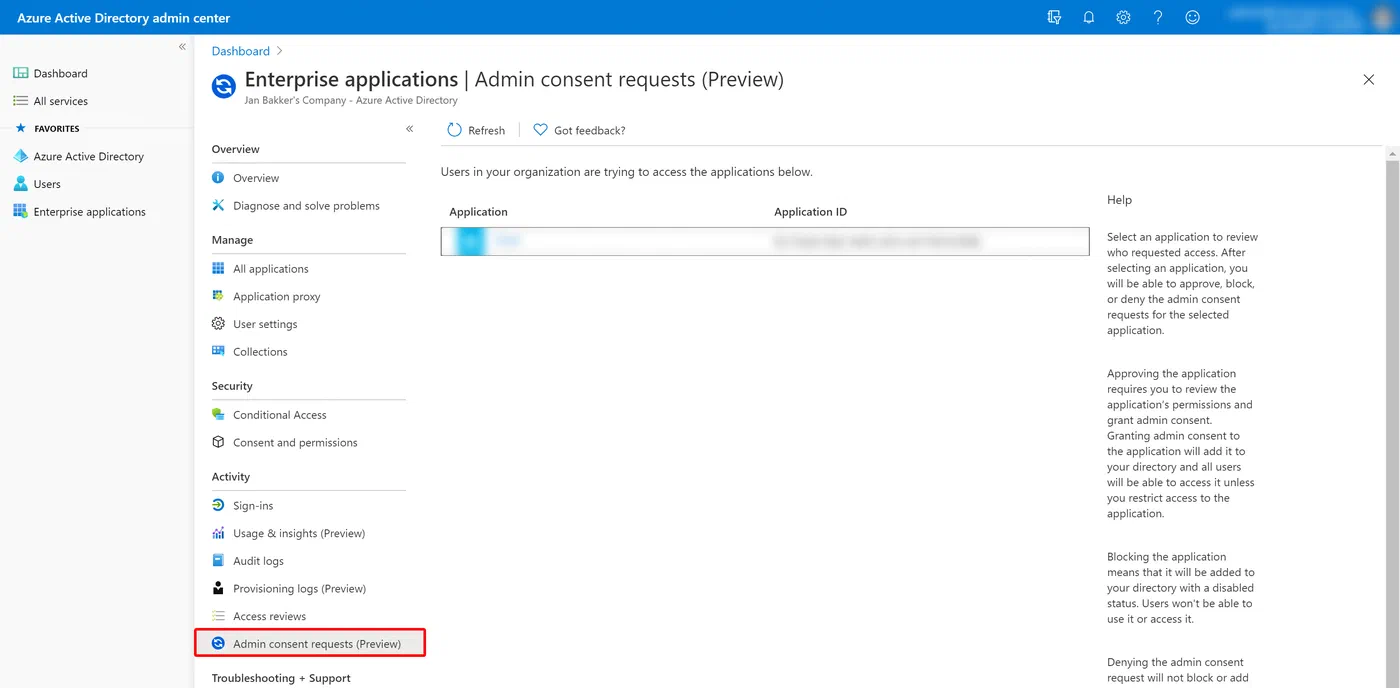The image size is (1400, 688).
Task: Open Users favorite
Action: tap(47, 184)
